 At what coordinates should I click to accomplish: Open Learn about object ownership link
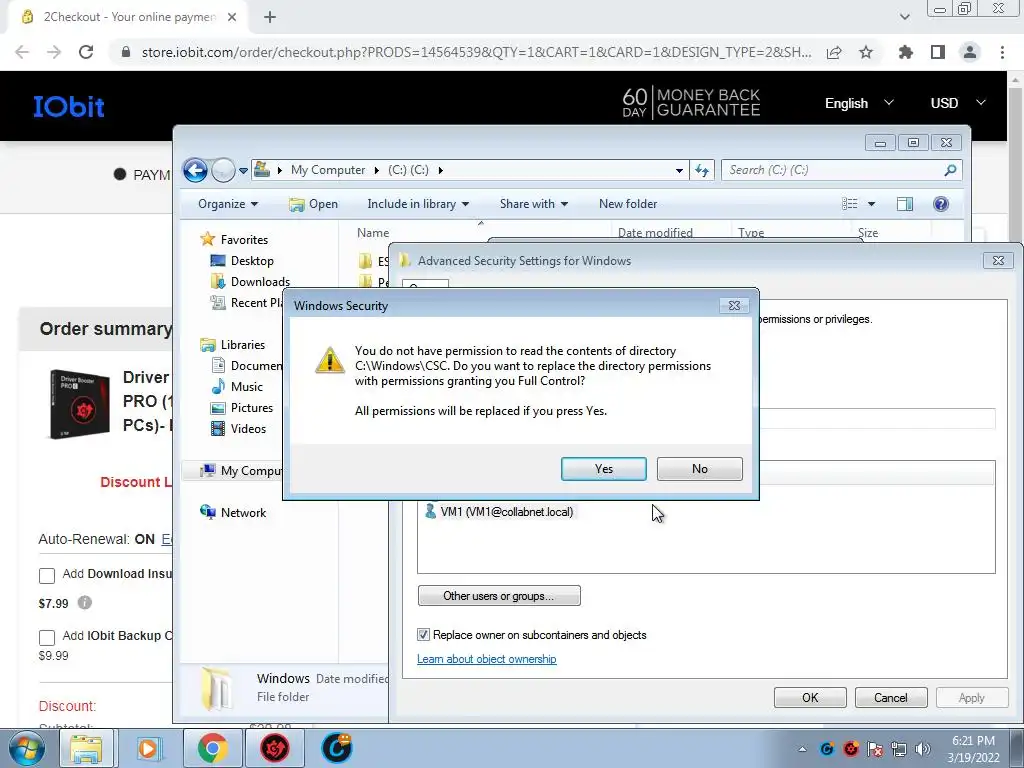[487, 659]
